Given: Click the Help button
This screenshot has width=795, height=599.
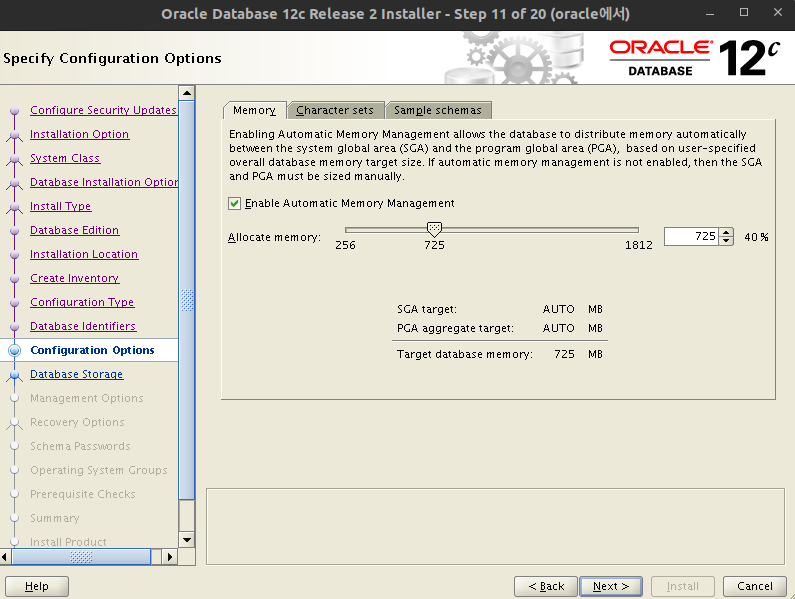Looking at the screenshot, I should coord(37,586).
